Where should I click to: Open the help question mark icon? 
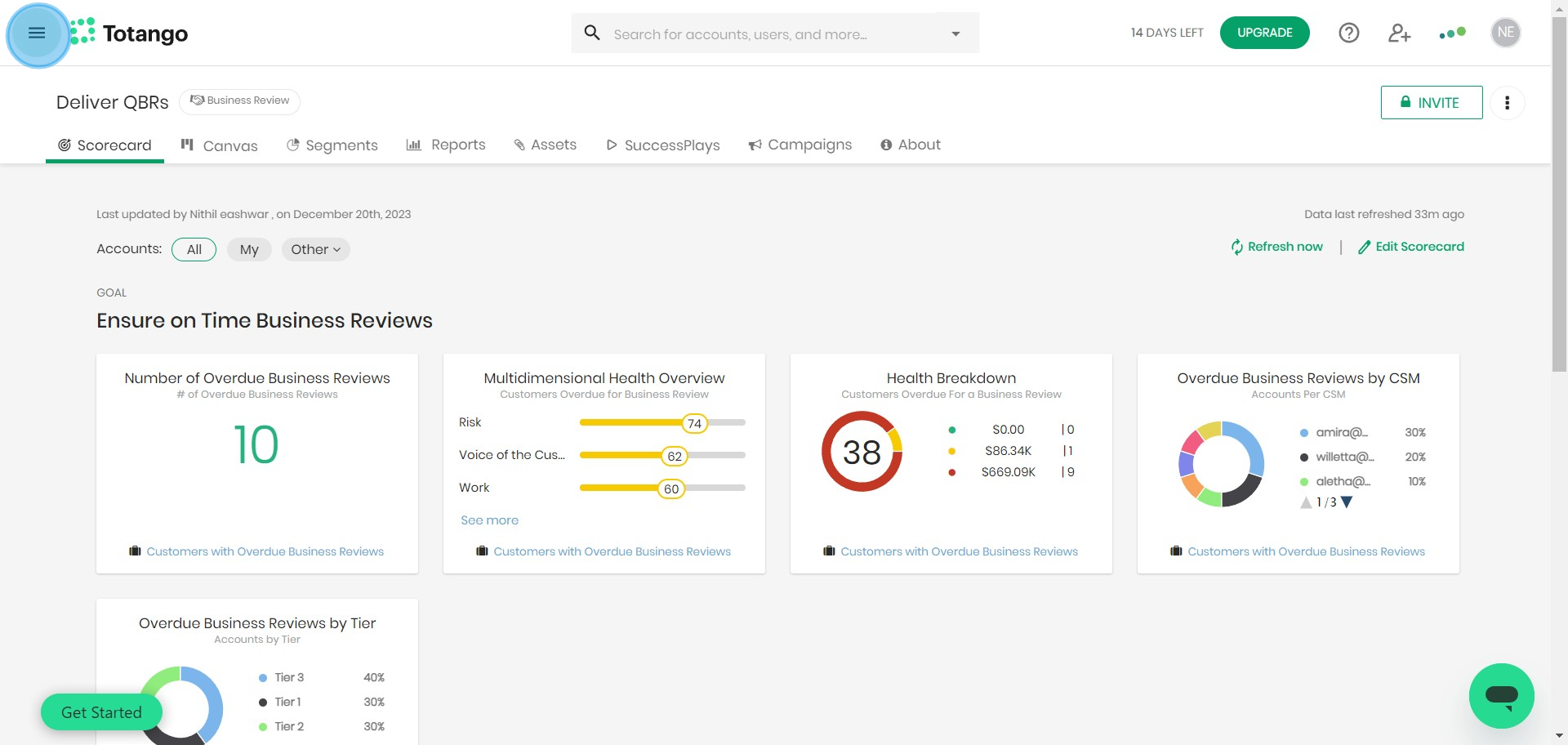(x=1349, y=33)
